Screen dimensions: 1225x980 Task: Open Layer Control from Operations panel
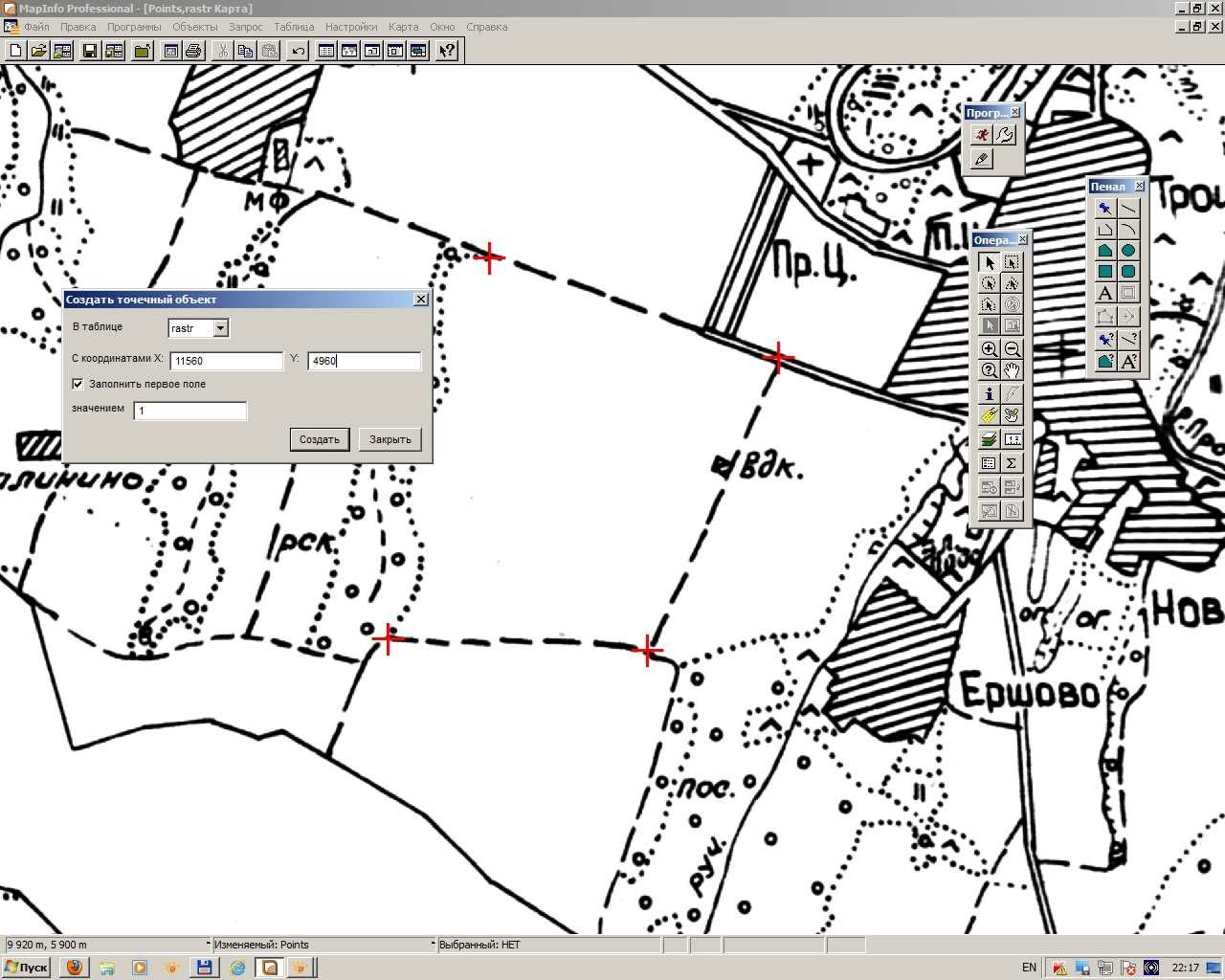coord(990,439)
